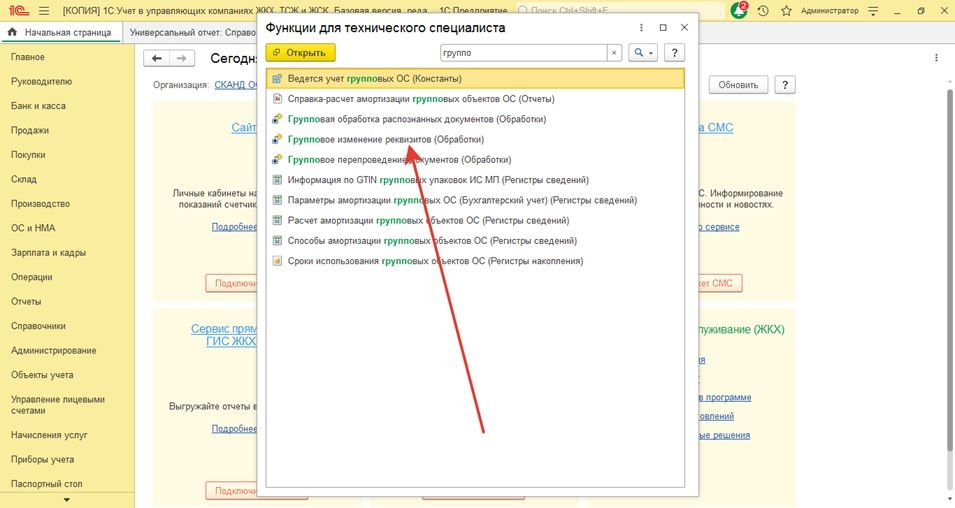Open the service settings lines icon
The image size is (955, 508).
tap(873, 11)
